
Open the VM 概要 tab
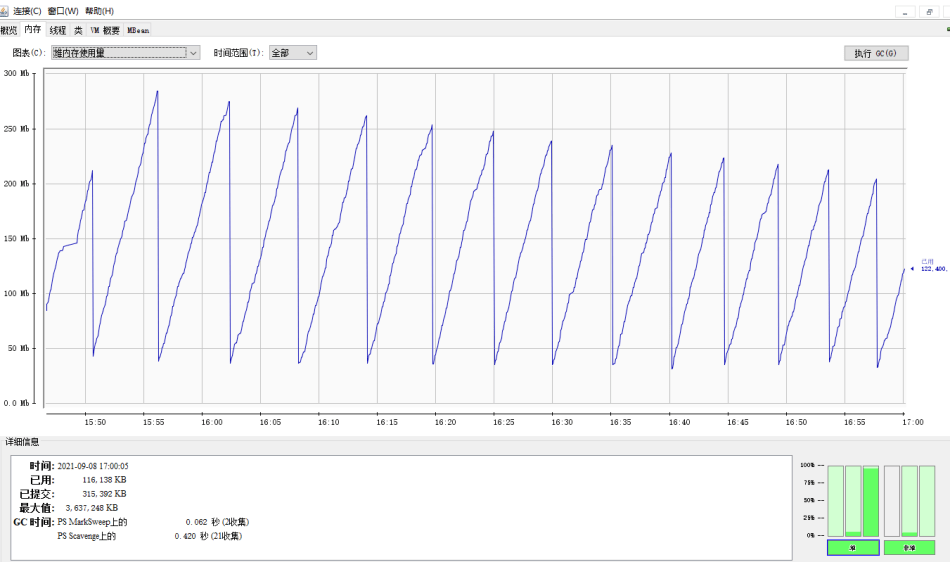click(x=105, y=30)
